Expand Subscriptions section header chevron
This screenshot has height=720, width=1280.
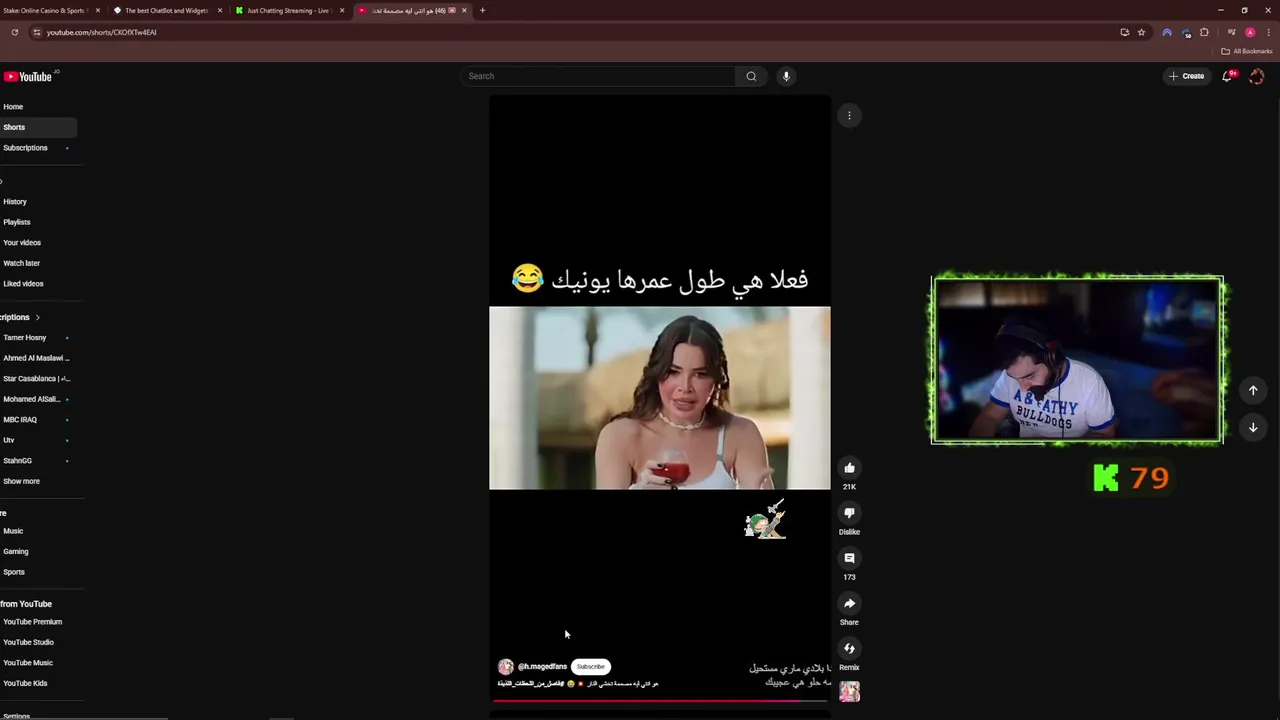pyautogui.click(x=37, y=317)
